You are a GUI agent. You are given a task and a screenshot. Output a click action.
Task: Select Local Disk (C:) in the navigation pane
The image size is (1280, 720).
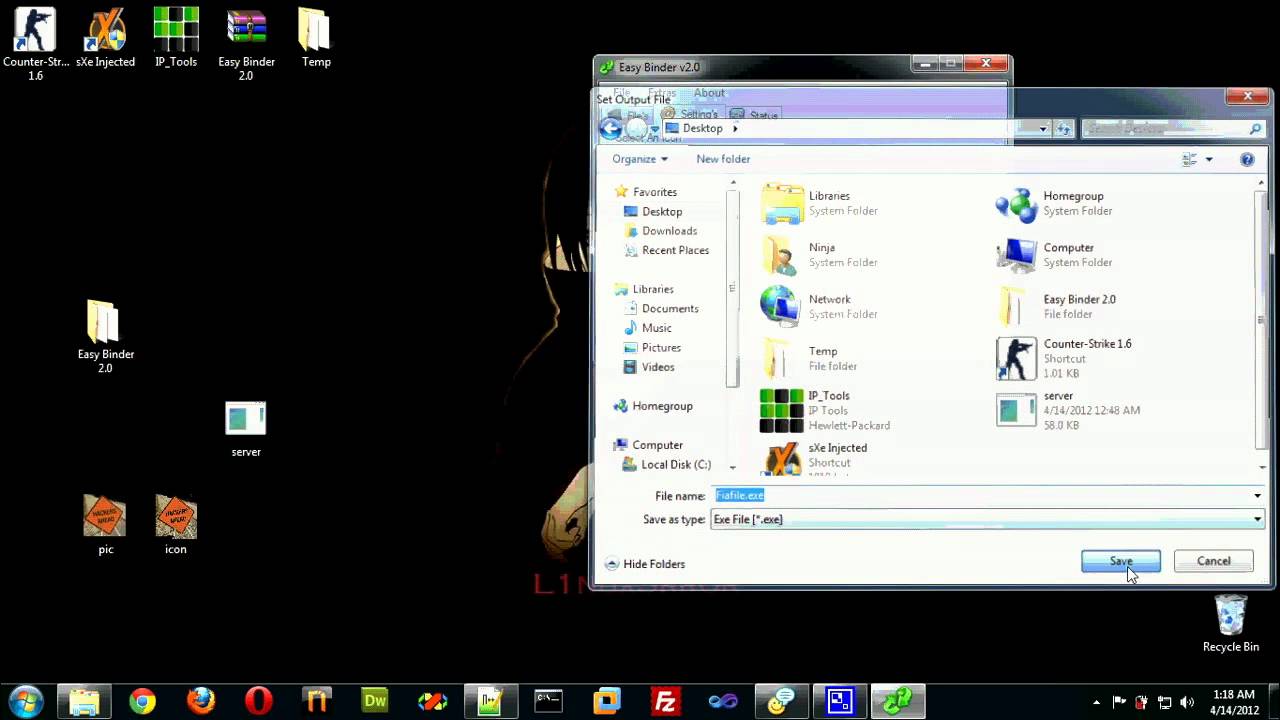pos(666,465)
